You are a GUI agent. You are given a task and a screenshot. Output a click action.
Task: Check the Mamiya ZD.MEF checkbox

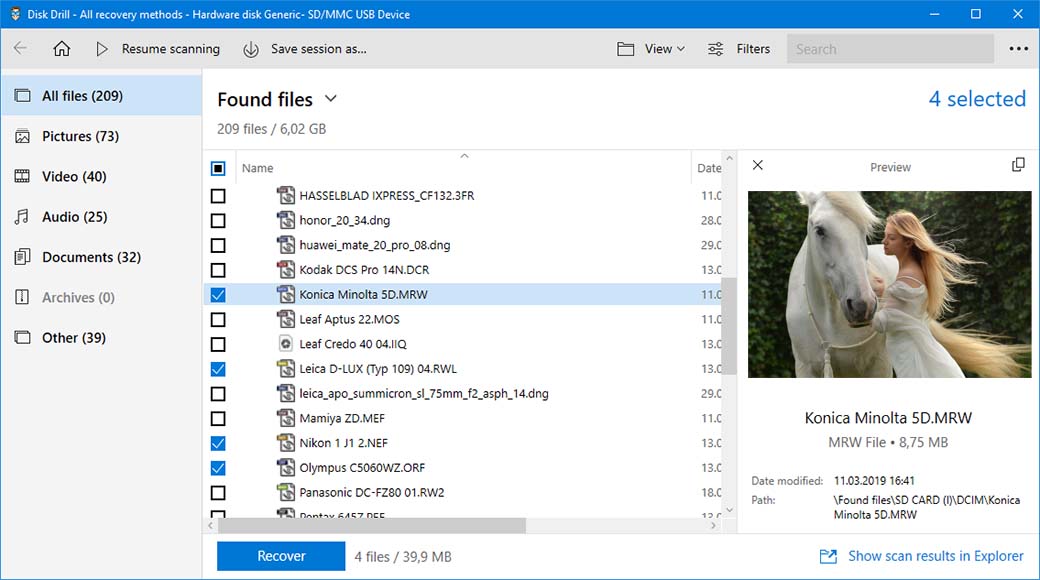point(218,419)
